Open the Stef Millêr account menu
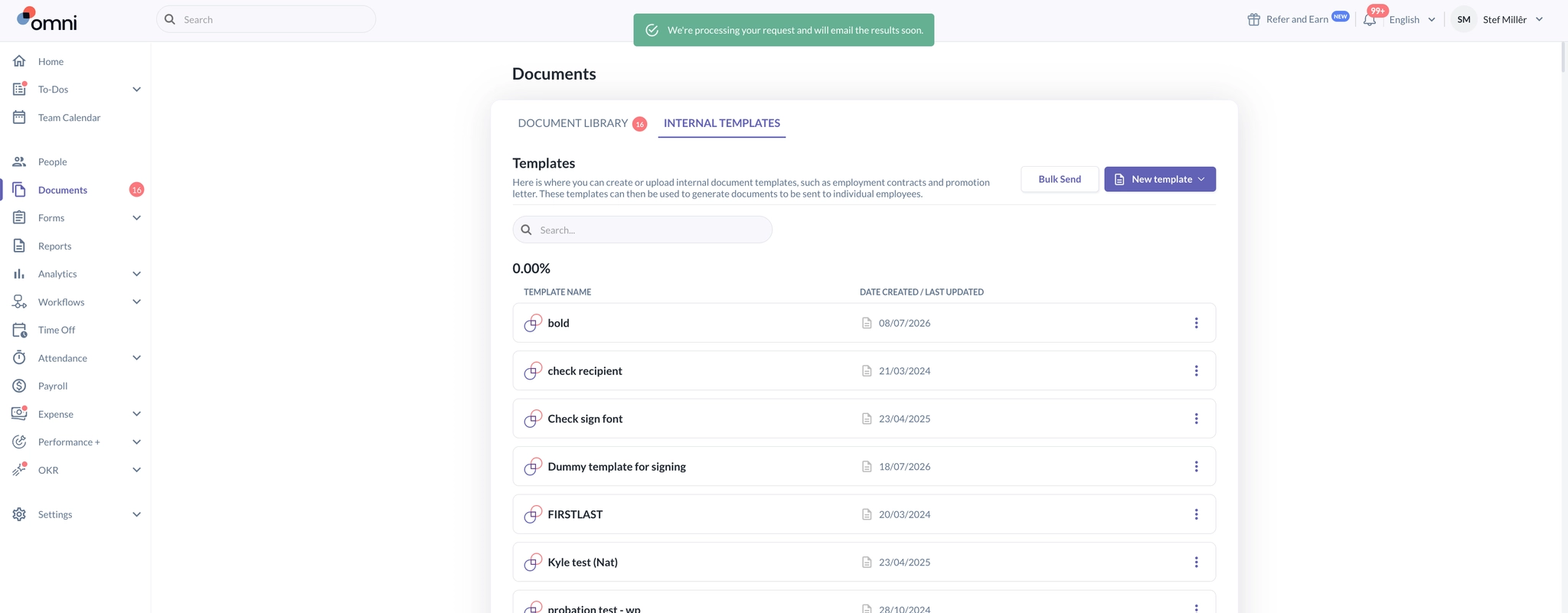This screenshot has width=1568, height=613. click(x=1513, y=19)
